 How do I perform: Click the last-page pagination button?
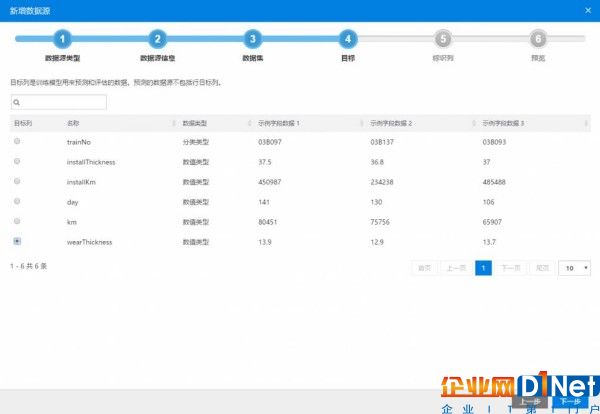tap(542, 268)
